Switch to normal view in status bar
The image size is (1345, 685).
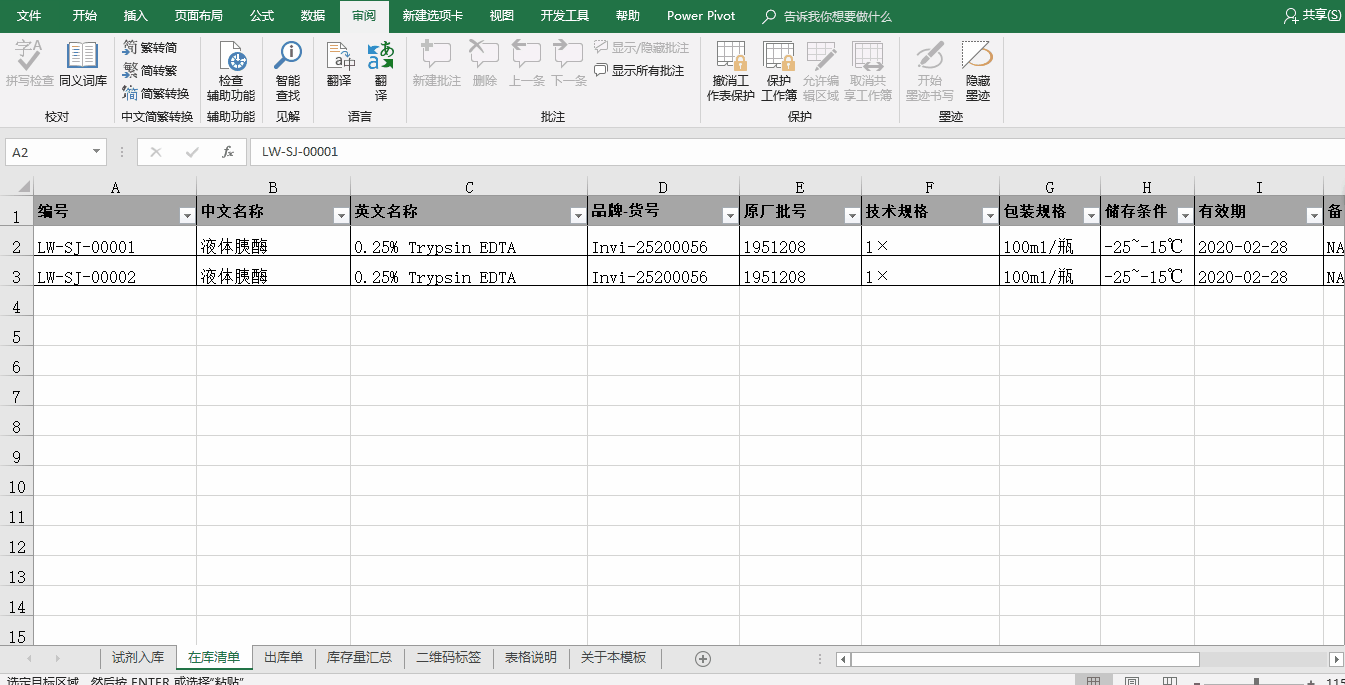pyautogui.click(x=1093, y=681)
